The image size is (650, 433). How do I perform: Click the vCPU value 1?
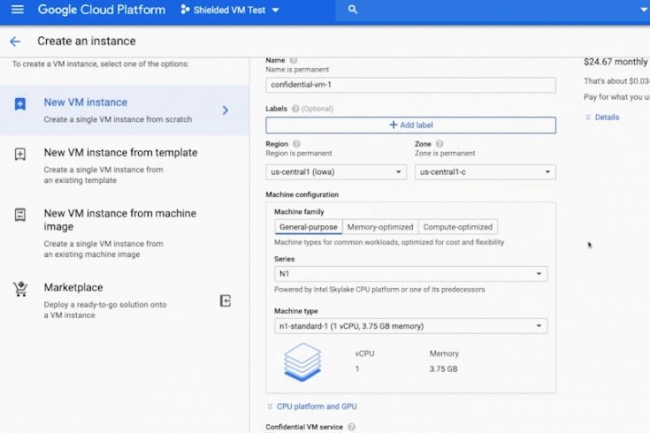tap(357, 369)
